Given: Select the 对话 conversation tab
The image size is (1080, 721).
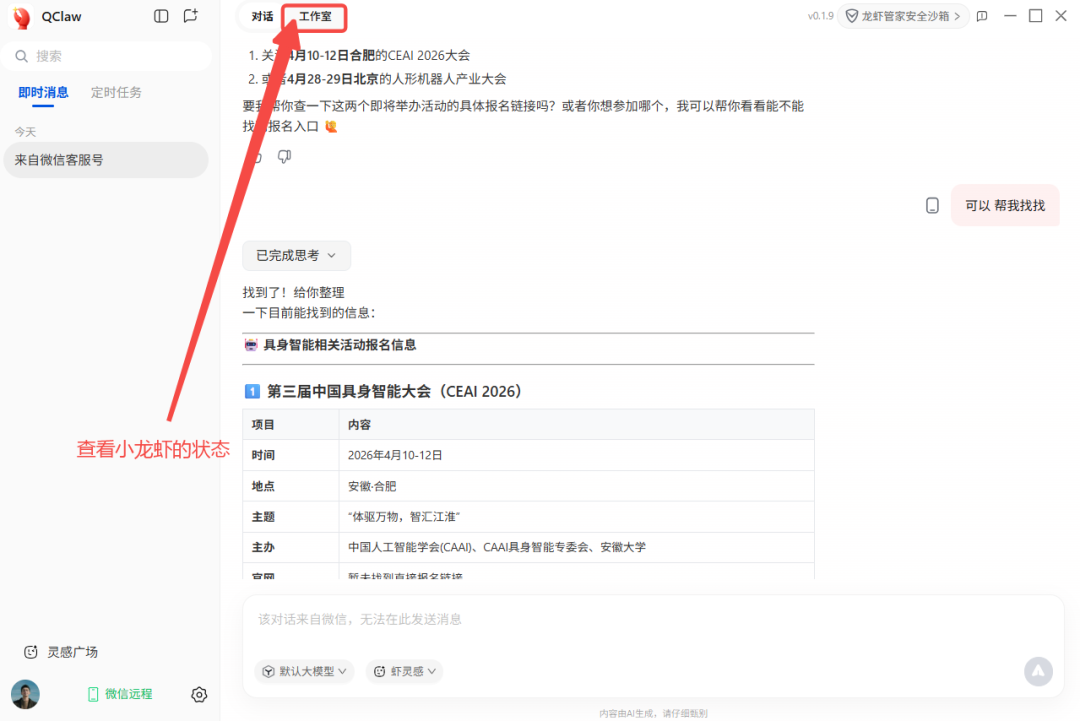Looking at the screenshot, I should click(261, 16).
